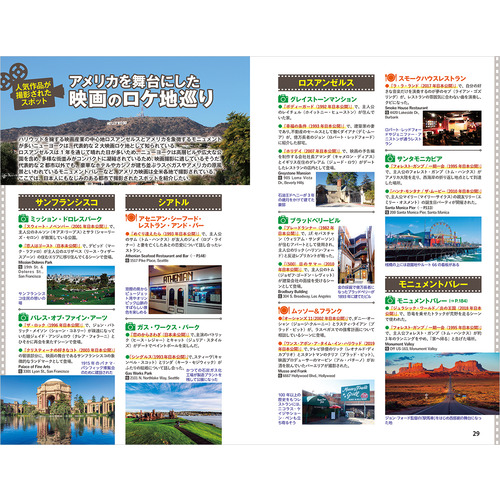
Task: Click the サンタモニカピア heading text
Action: [419, 158]
